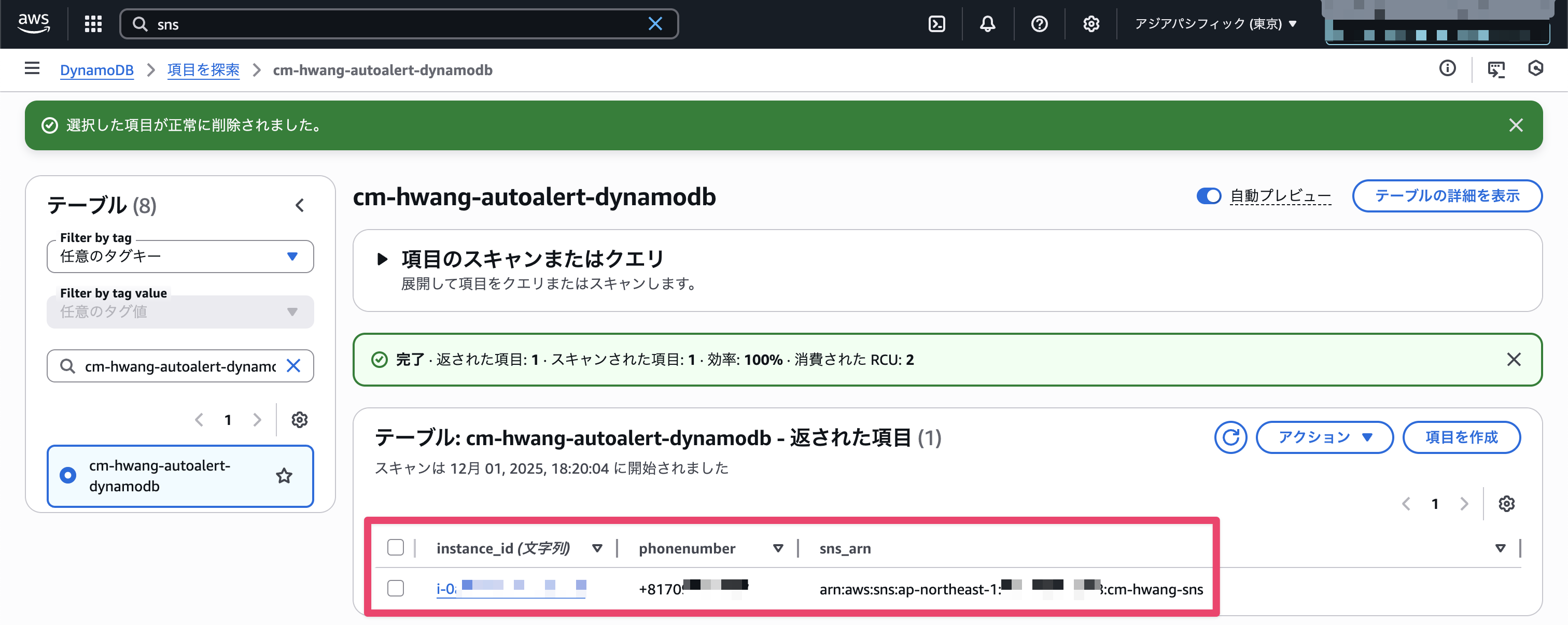1568x625 pixels.
Task: Open console settings gear in header
Action: 1091,24
